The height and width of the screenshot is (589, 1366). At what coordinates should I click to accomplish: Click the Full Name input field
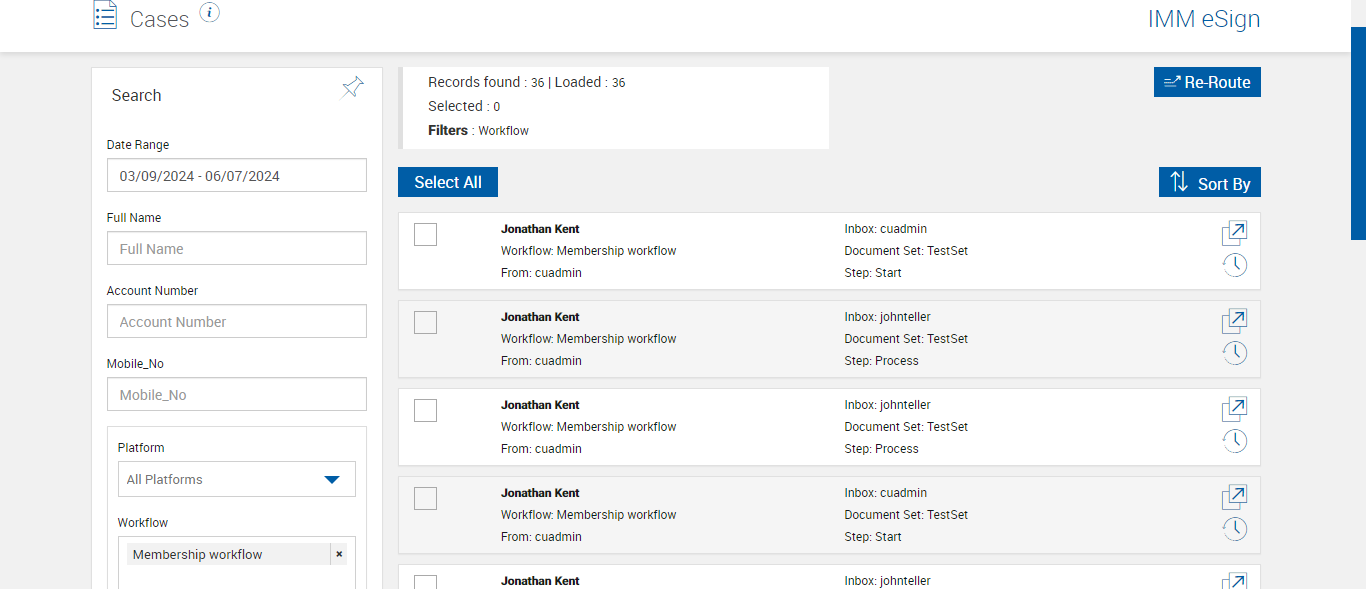click(236, 249)
